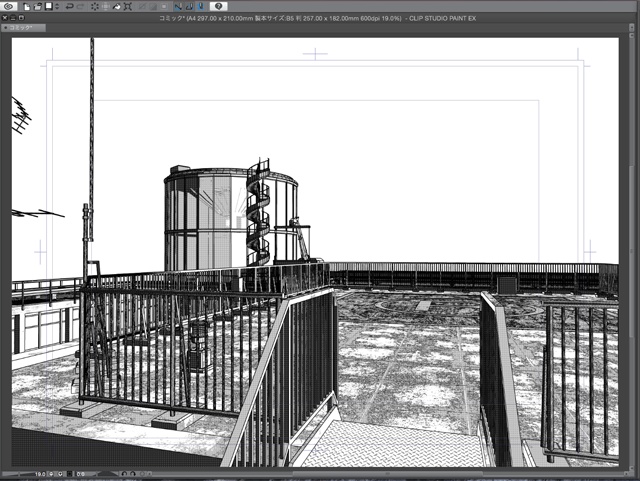640x481 pixels.
Task: Redo the last undone action
Action: (x=80, y=7)
